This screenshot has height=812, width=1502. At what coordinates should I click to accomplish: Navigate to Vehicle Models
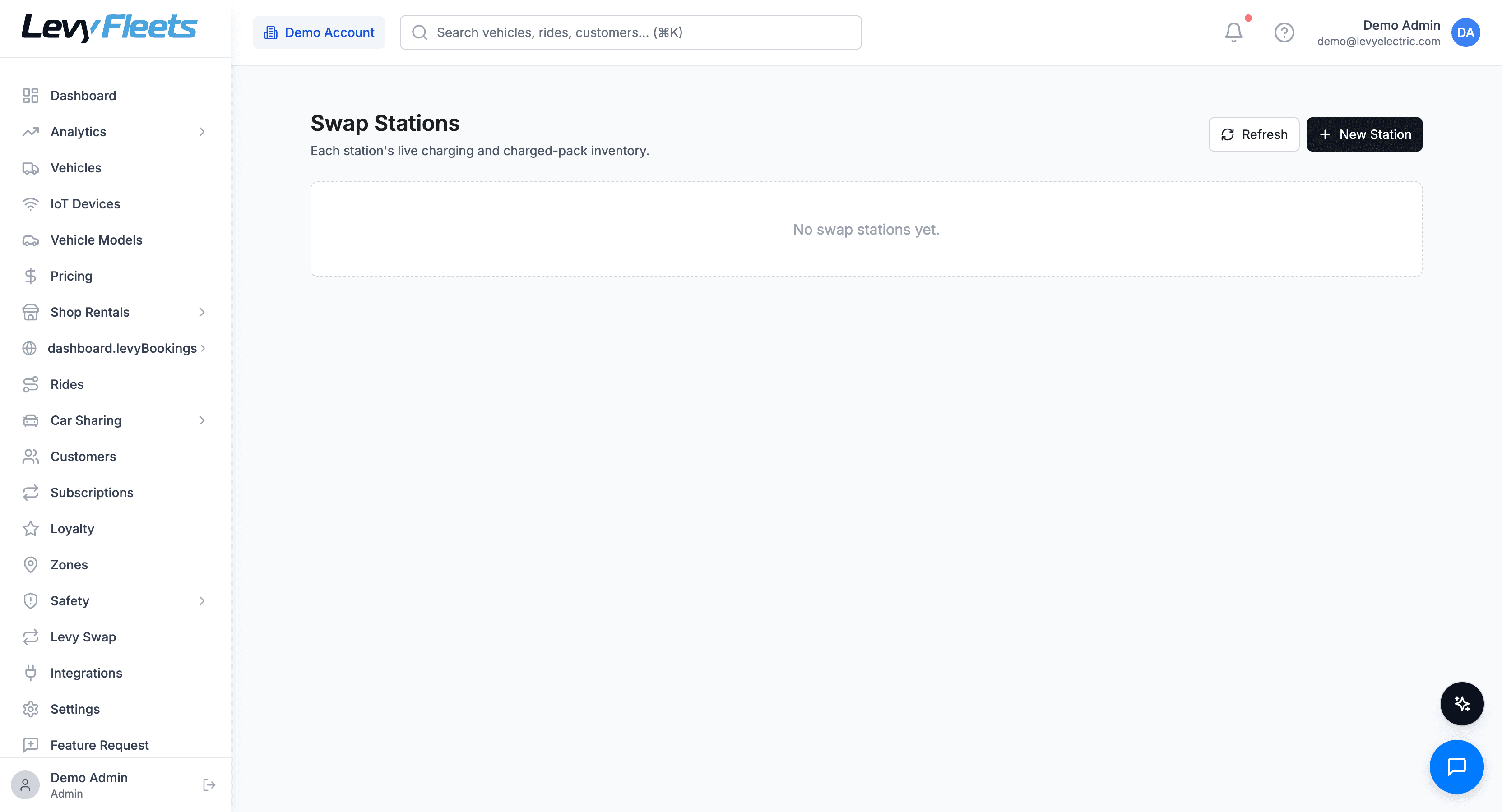(x=115, y=240)
